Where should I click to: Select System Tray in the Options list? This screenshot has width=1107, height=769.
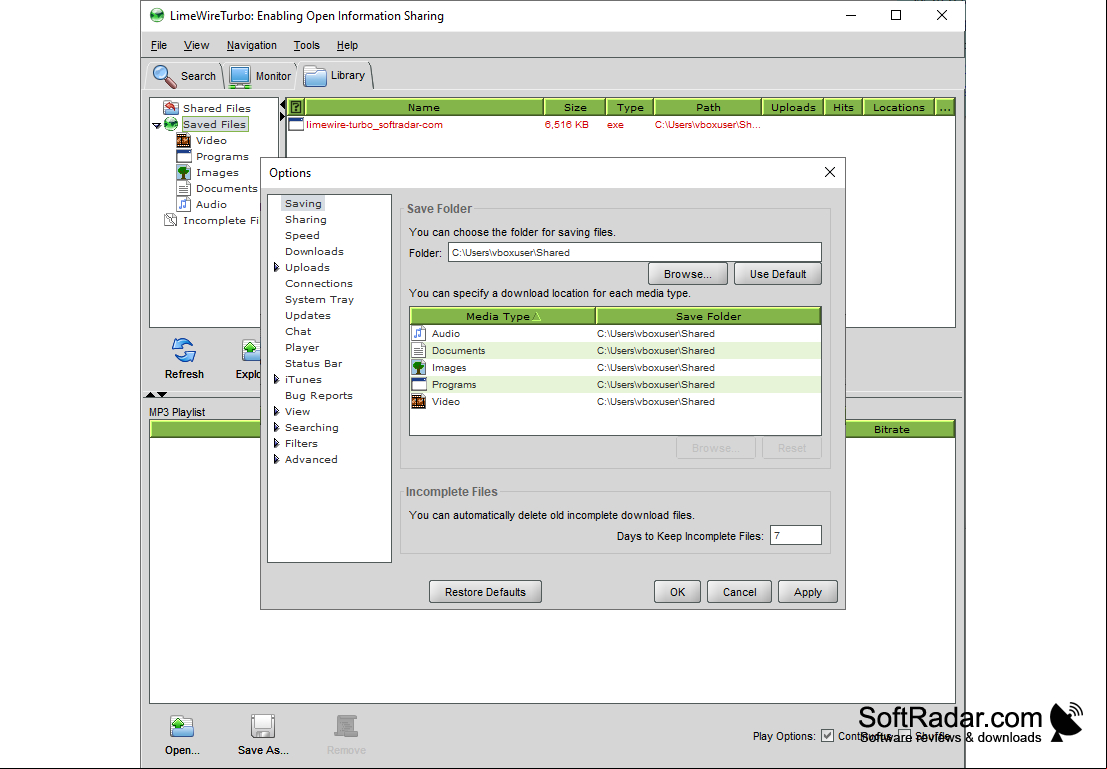[319, 299]
